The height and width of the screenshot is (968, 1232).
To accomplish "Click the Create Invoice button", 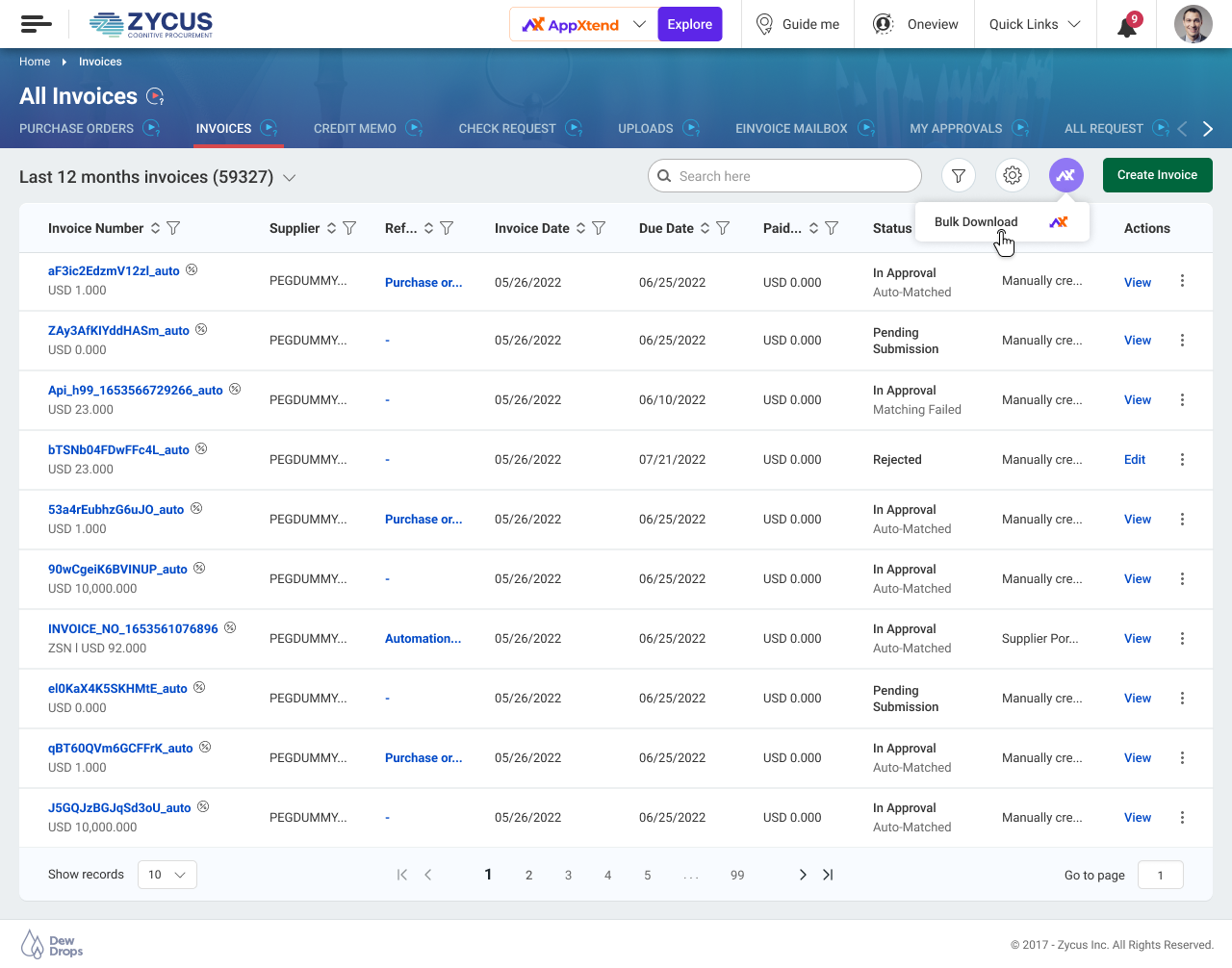I will [x=1157, y=175].
